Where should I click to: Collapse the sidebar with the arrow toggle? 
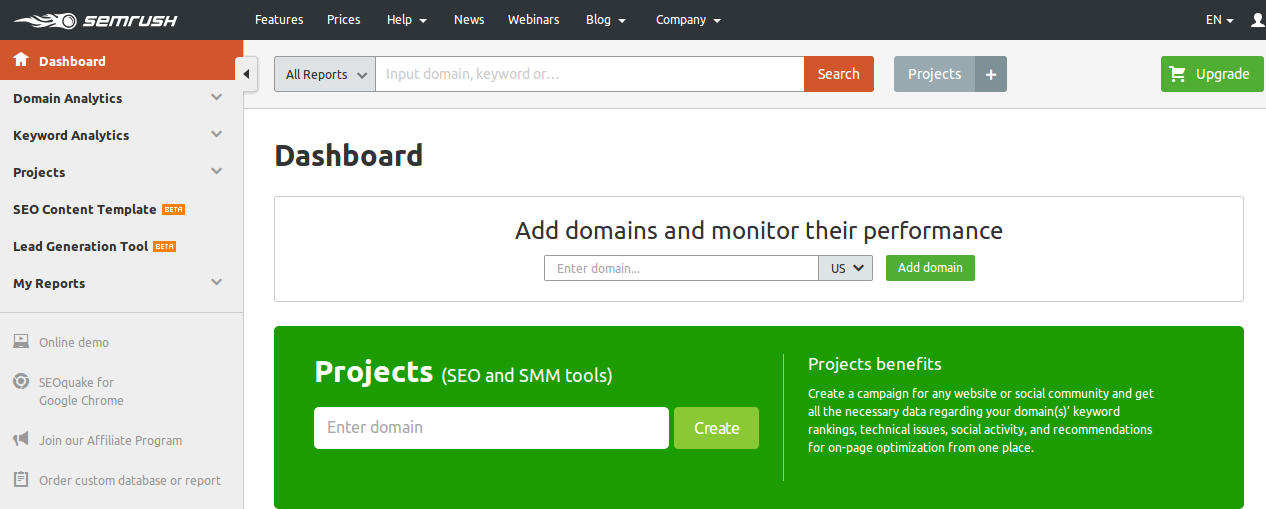click(x=247, y=74)
